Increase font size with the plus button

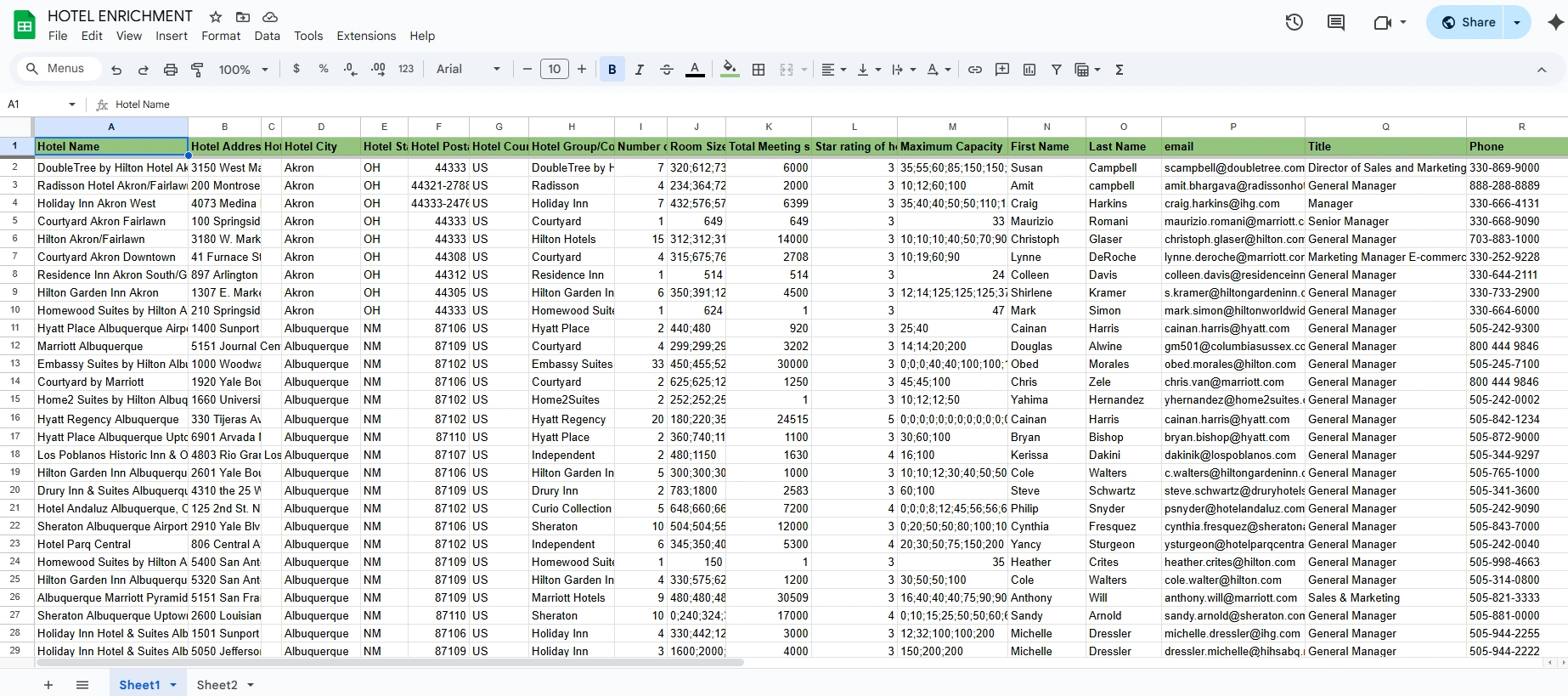point(582,70)
